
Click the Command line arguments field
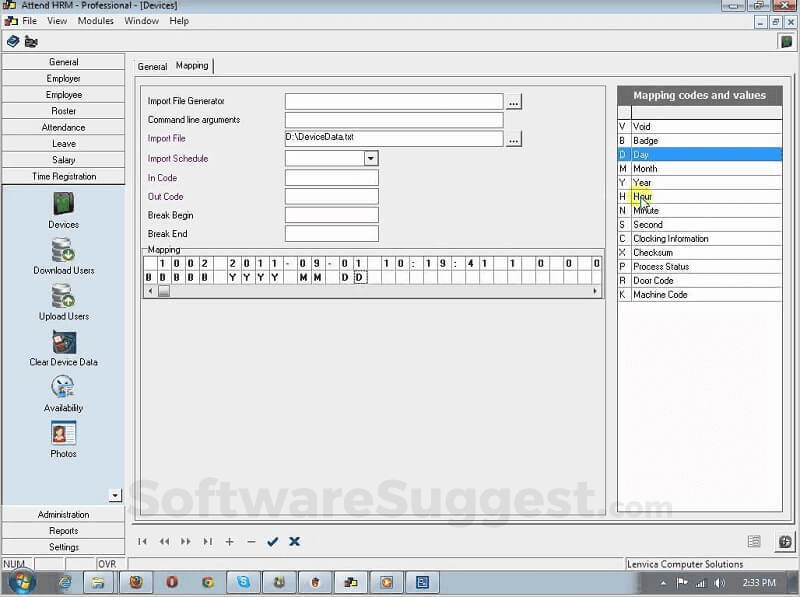pyautogui.click(x=394, y=120)
